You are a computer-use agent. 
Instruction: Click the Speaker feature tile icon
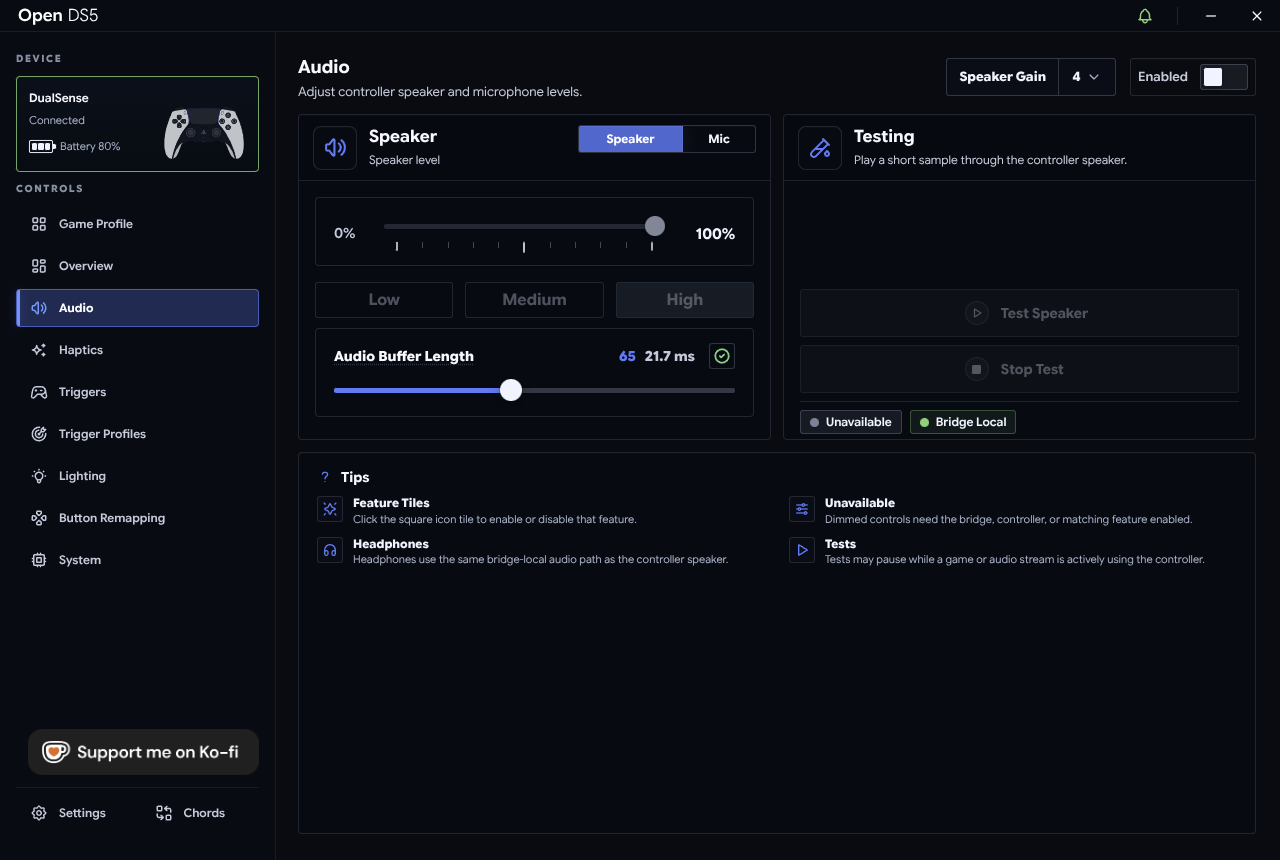[x=335, y=148]
